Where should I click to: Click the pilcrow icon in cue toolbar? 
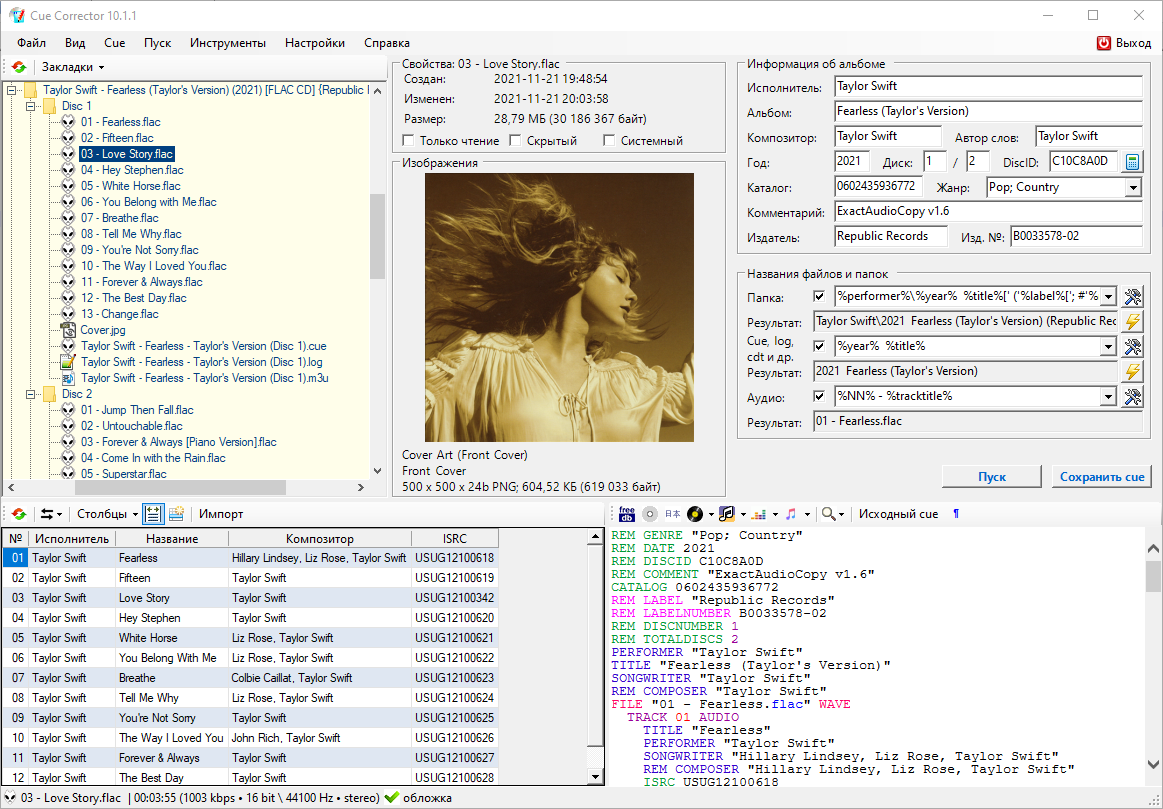[x=956, y=514]
